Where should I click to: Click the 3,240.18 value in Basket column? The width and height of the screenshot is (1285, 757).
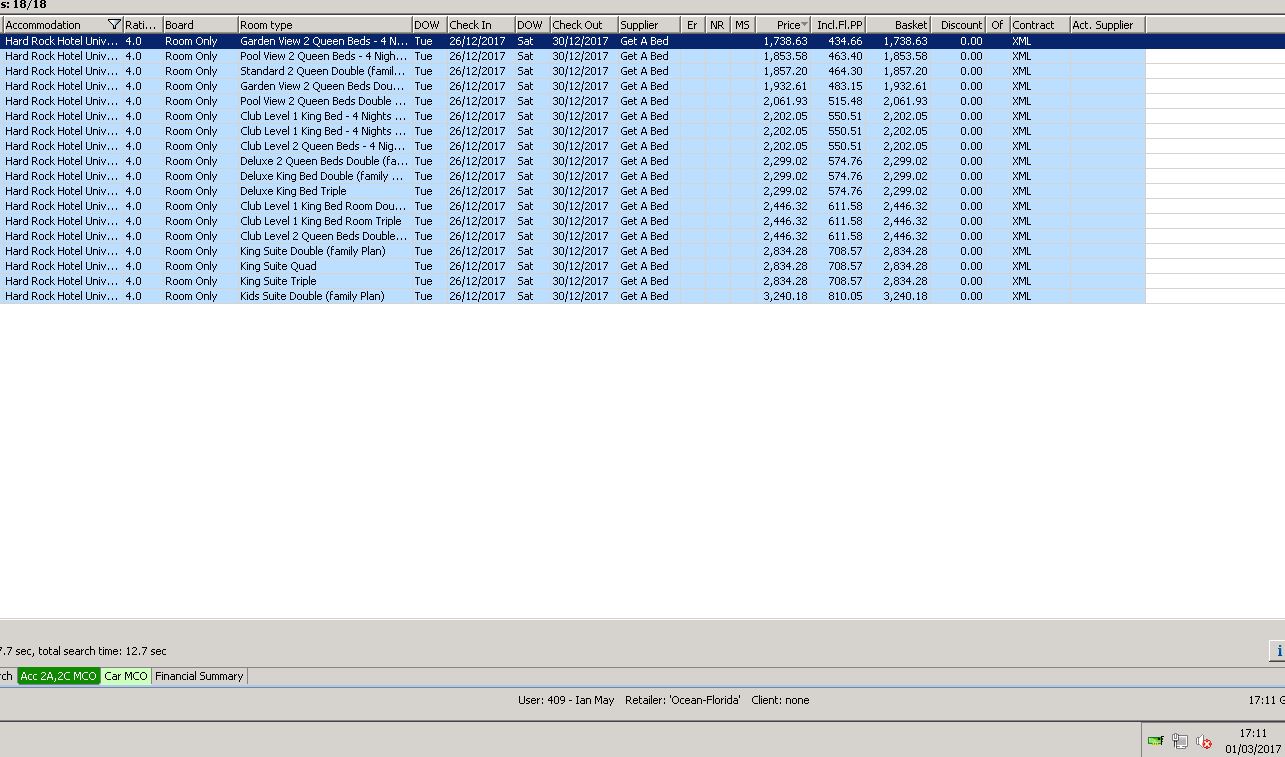(905, 296)
